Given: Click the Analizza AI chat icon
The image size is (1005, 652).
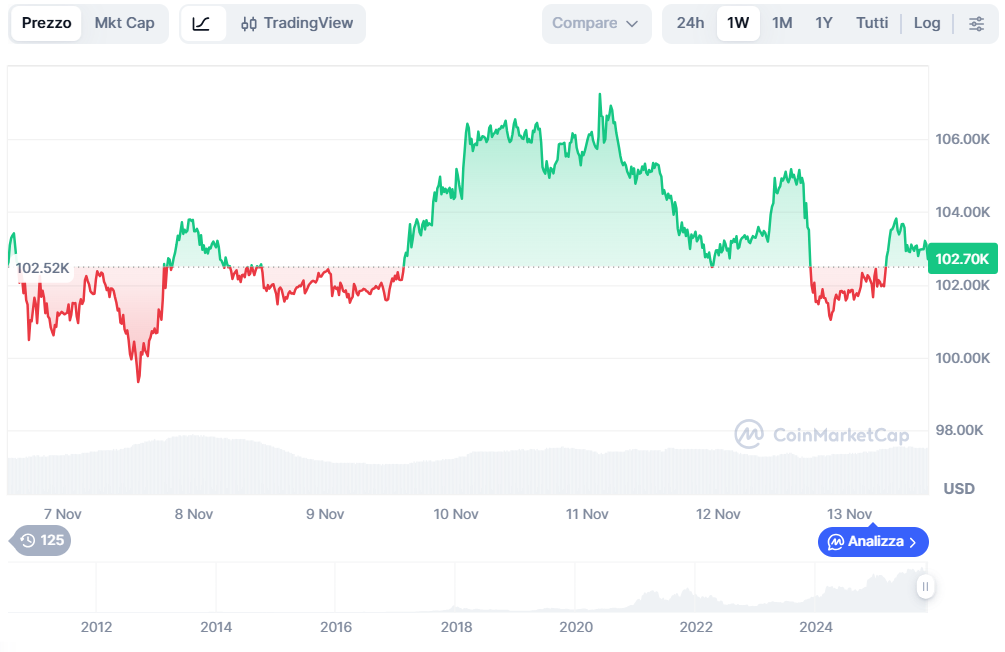Looking at the screenshot, I should click(835, 542).
